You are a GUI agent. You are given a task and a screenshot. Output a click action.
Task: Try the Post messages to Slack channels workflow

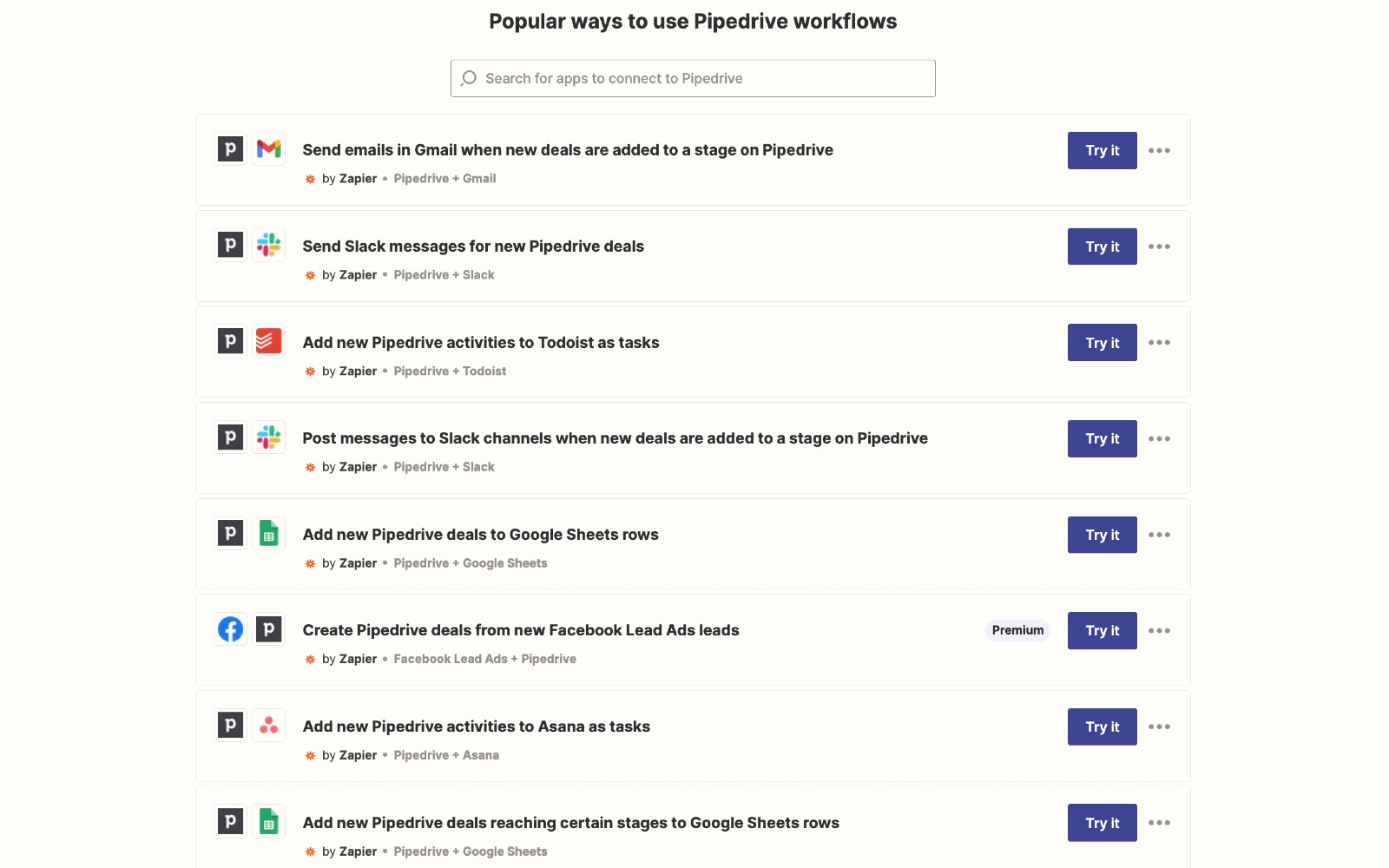pos(1102,439)
